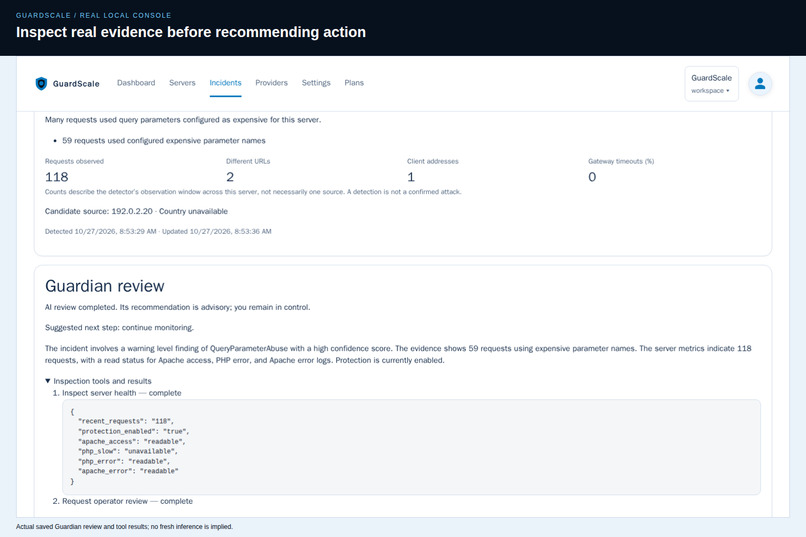Screen dimensions: 806x537
Task: Click the "apache_error": "readable" JSON line
Action: click(x=128, y=471)
